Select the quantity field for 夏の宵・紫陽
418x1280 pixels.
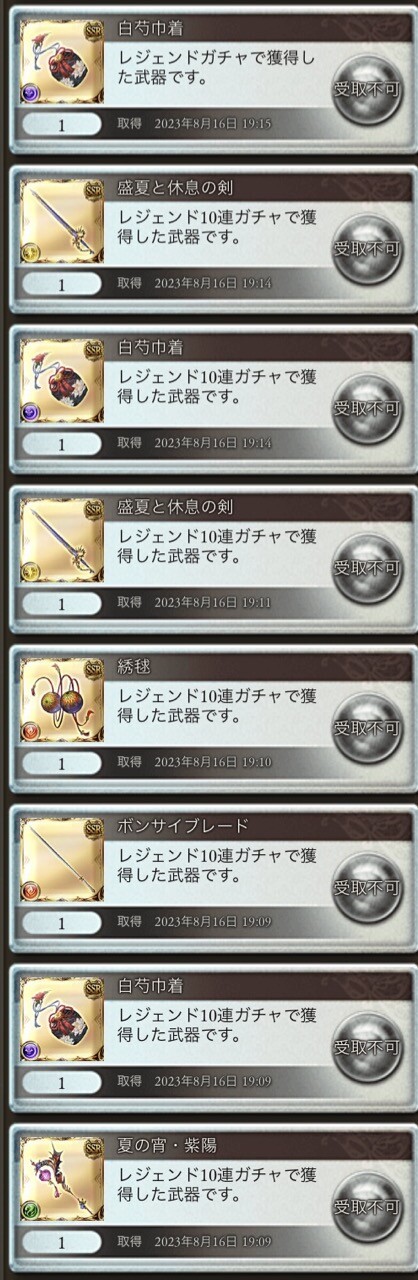pyautogui.click(x=61, y=1242)
